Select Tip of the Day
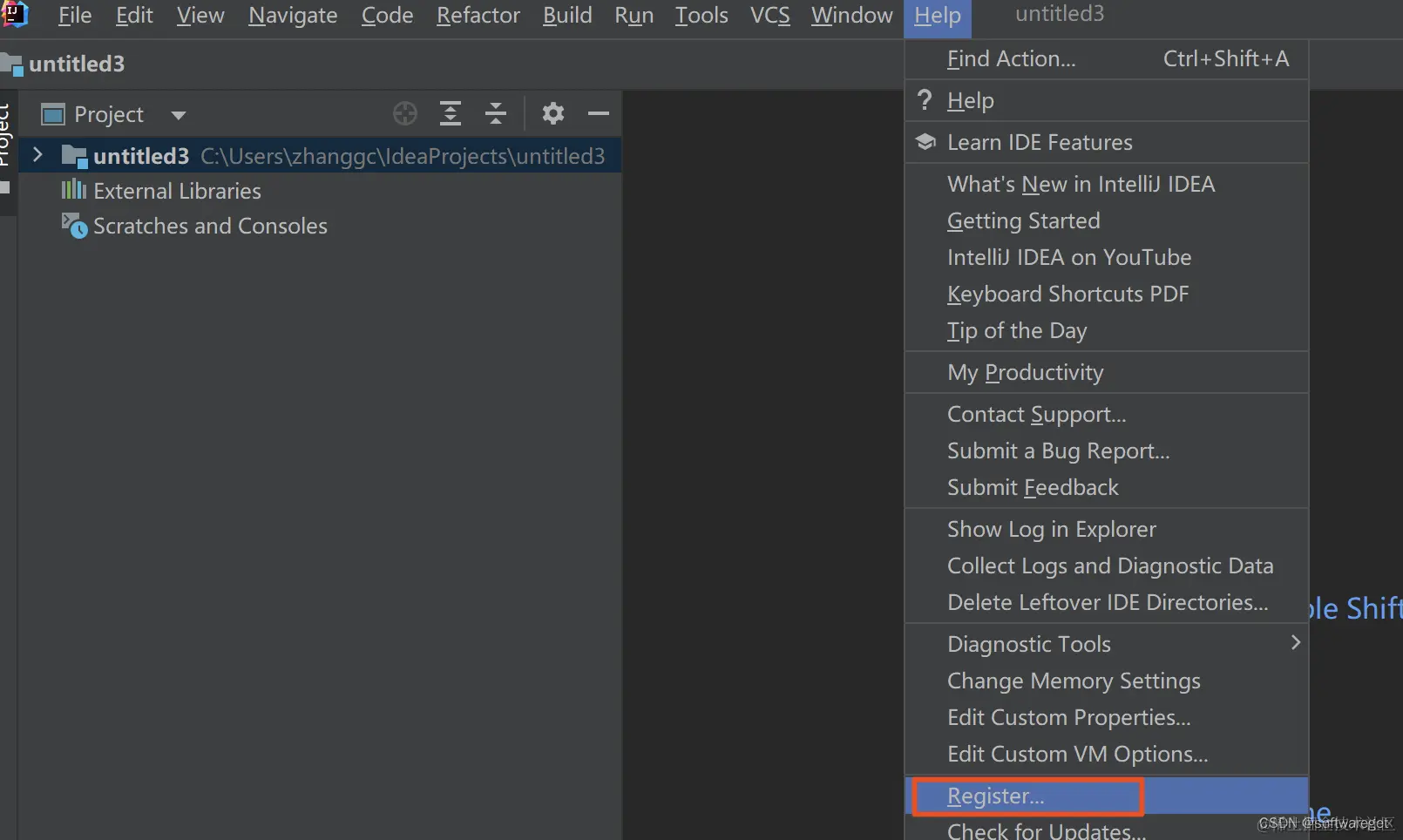This screenshot has height=840, width=1403. 1107,330
